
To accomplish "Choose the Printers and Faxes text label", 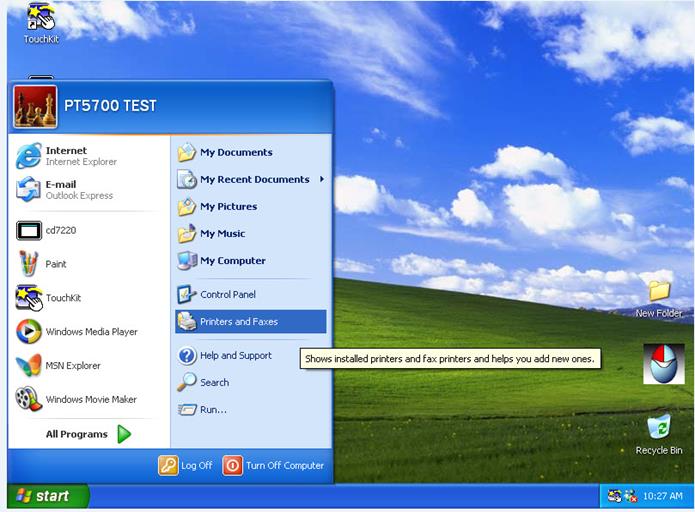I will point(239,321).
